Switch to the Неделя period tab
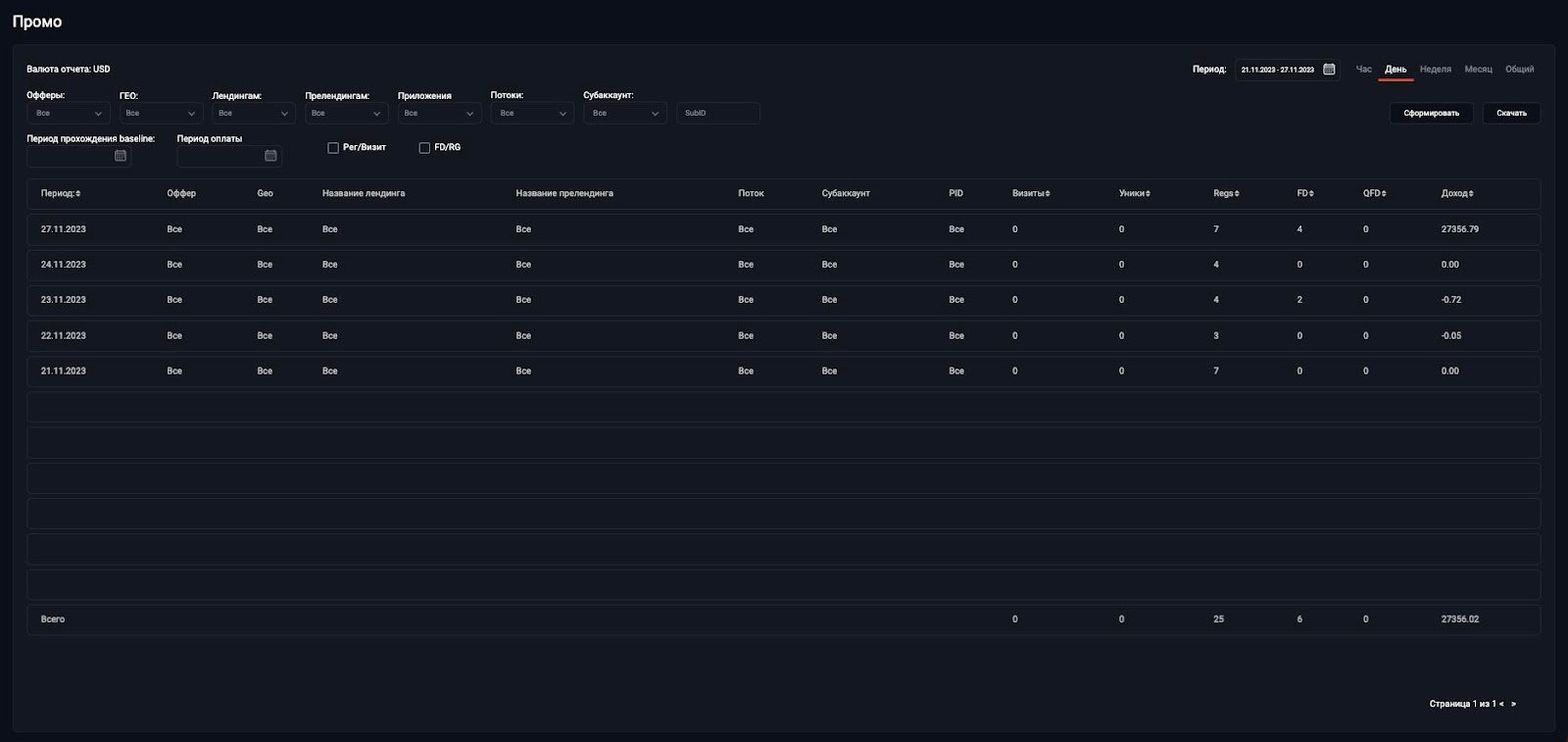The width and height of the screenshot is (1568, 742). pyautogui.click(x=1436, y=70)
